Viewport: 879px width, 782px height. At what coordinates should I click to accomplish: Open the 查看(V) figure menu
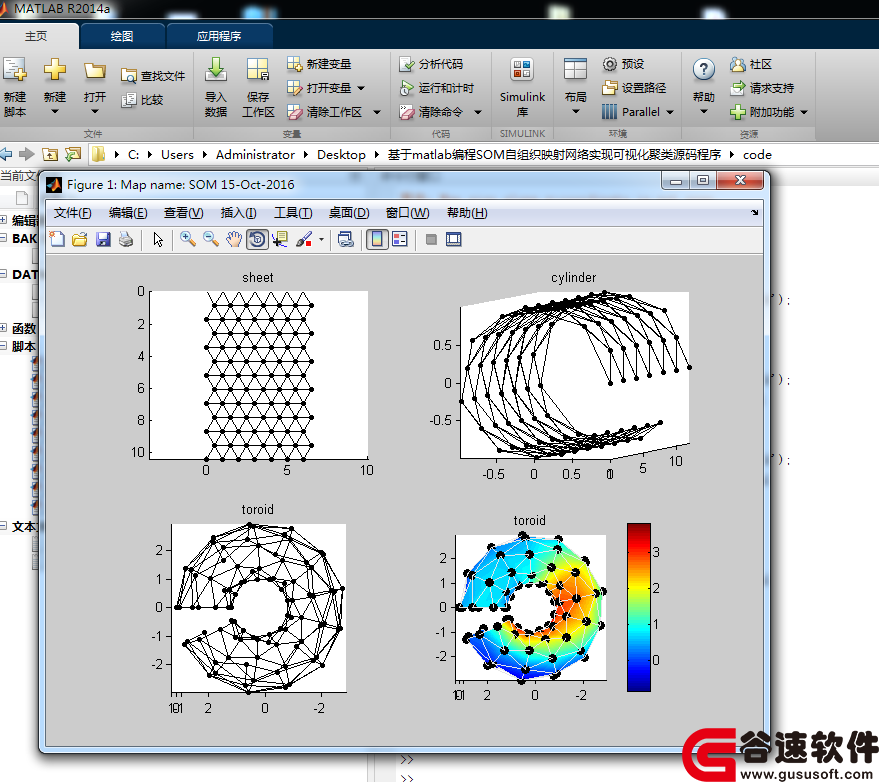coord(183,213)
